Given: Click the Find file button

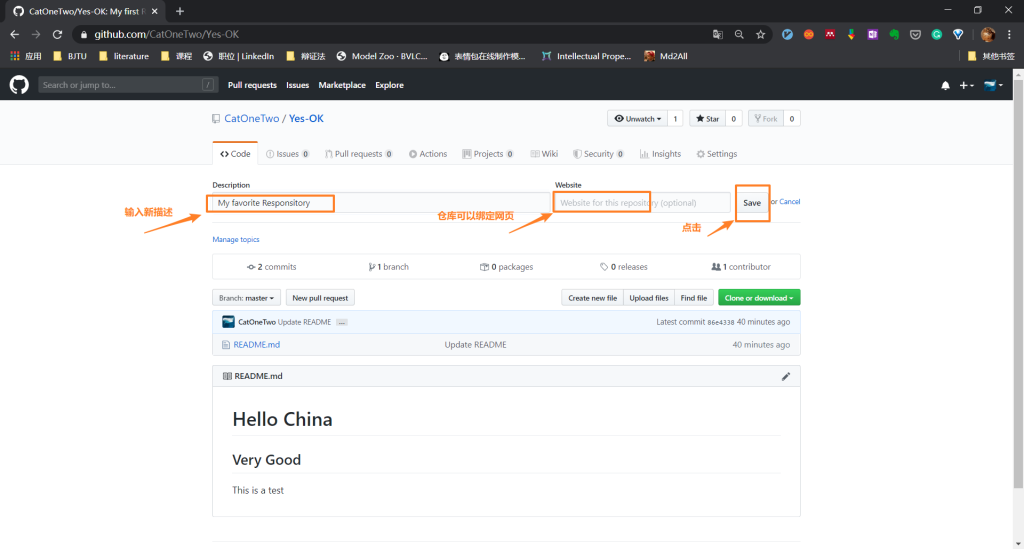Looking at the screenshot, I should point(694,298).
